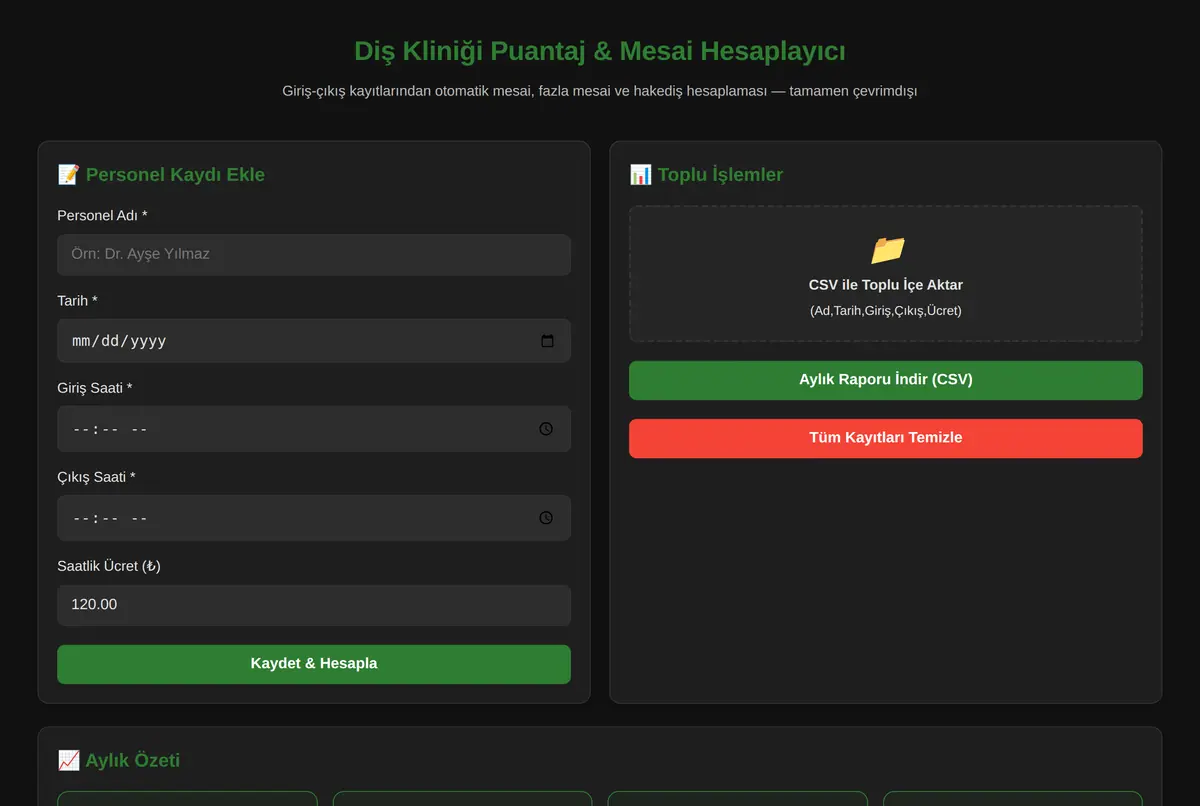The width and height of the screenshot is (1200, 806).
Task: Click the Toplu İşlemler heading text
Action: (720, 175)
